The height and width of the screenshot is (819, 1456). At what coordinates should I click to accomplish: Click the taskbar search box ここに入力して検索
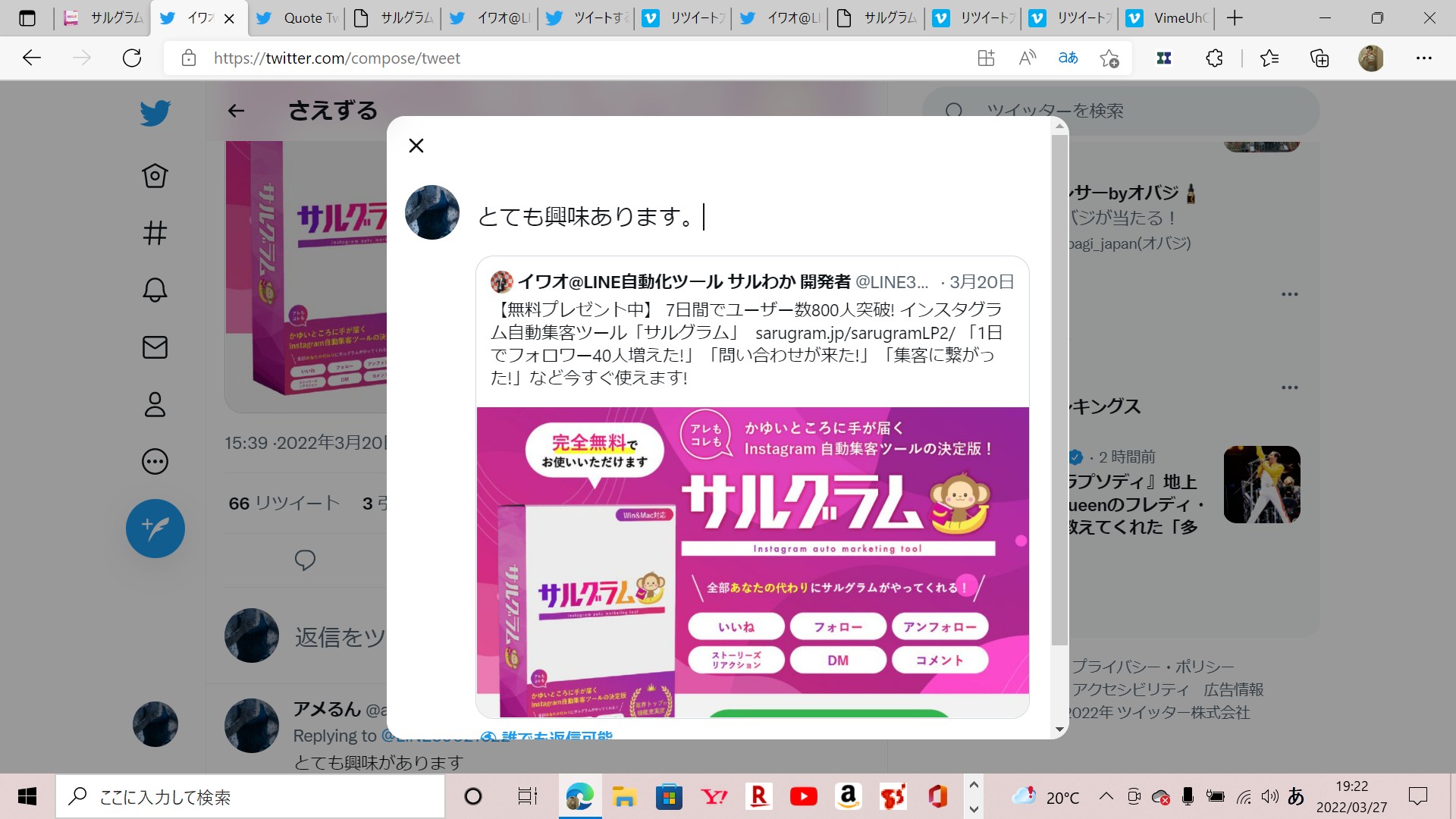point(250,797)
